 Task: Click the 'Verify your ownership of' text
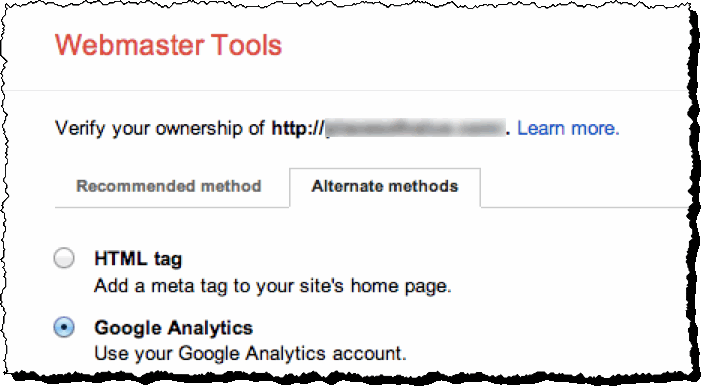click(160, 128)
